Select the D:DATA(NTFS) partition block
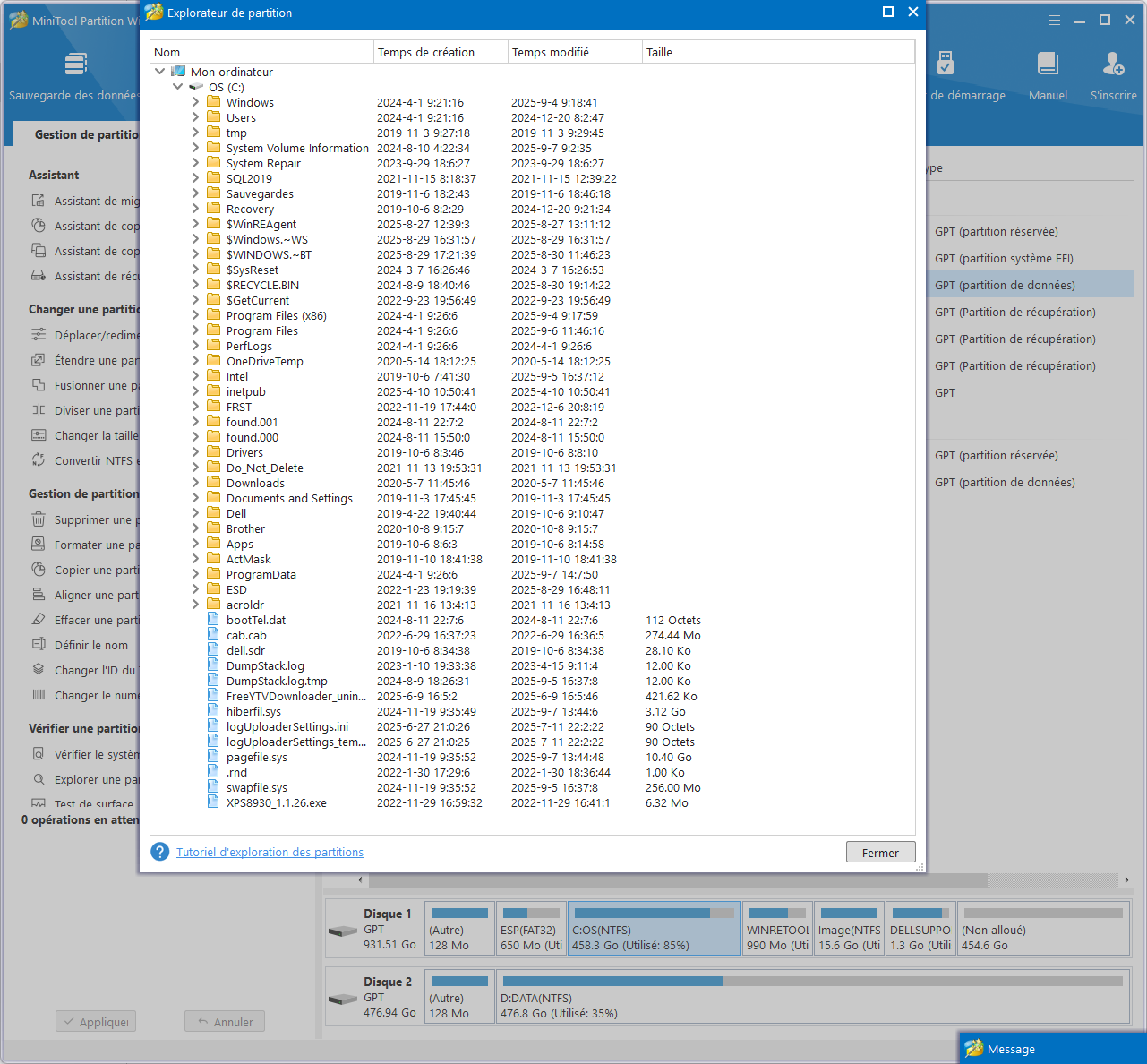This screenshot has width=1147, height=1064. (813, 997)
